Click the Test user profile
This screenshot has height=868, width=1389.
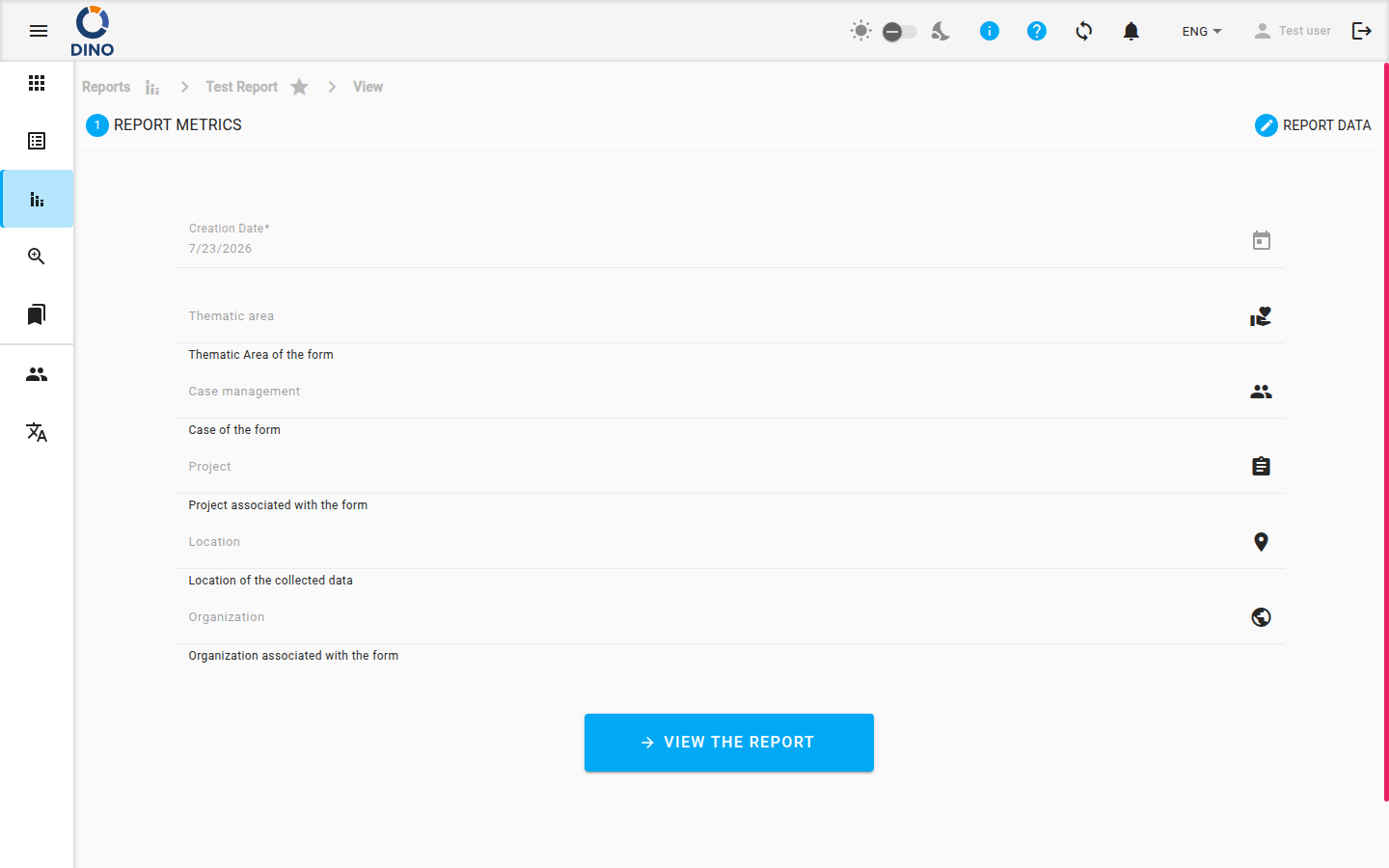pos(1293,31)
